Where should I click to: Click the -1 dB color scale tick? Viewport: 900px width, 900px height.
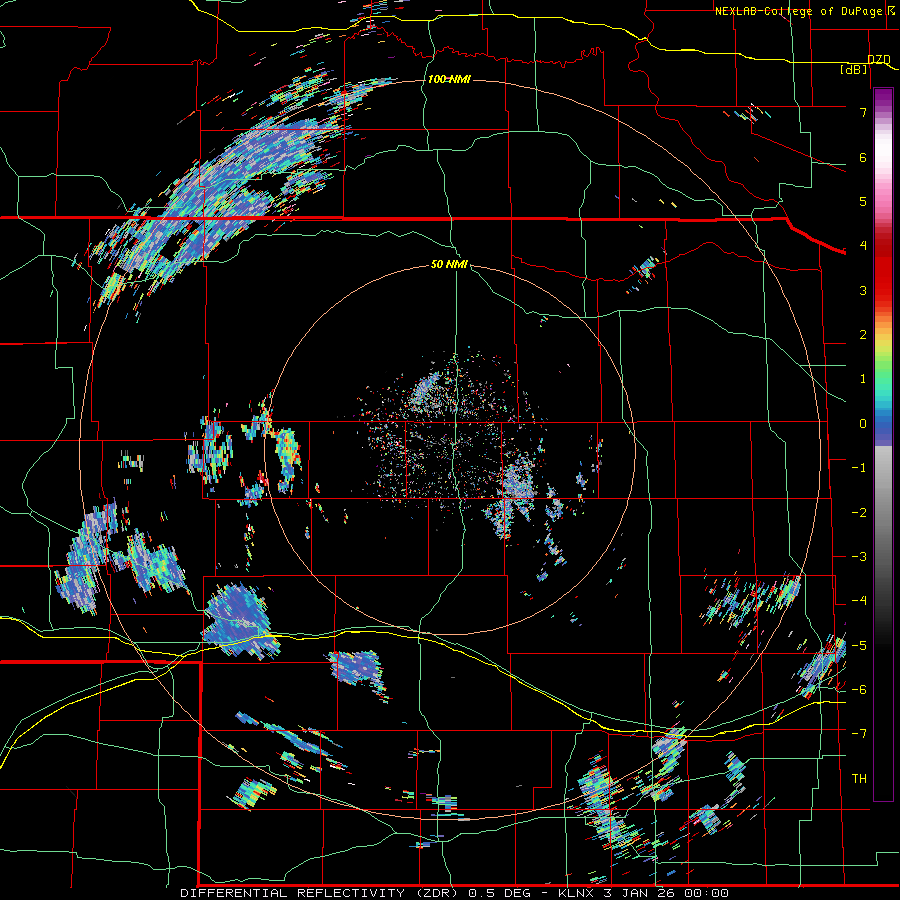(859, 468)
